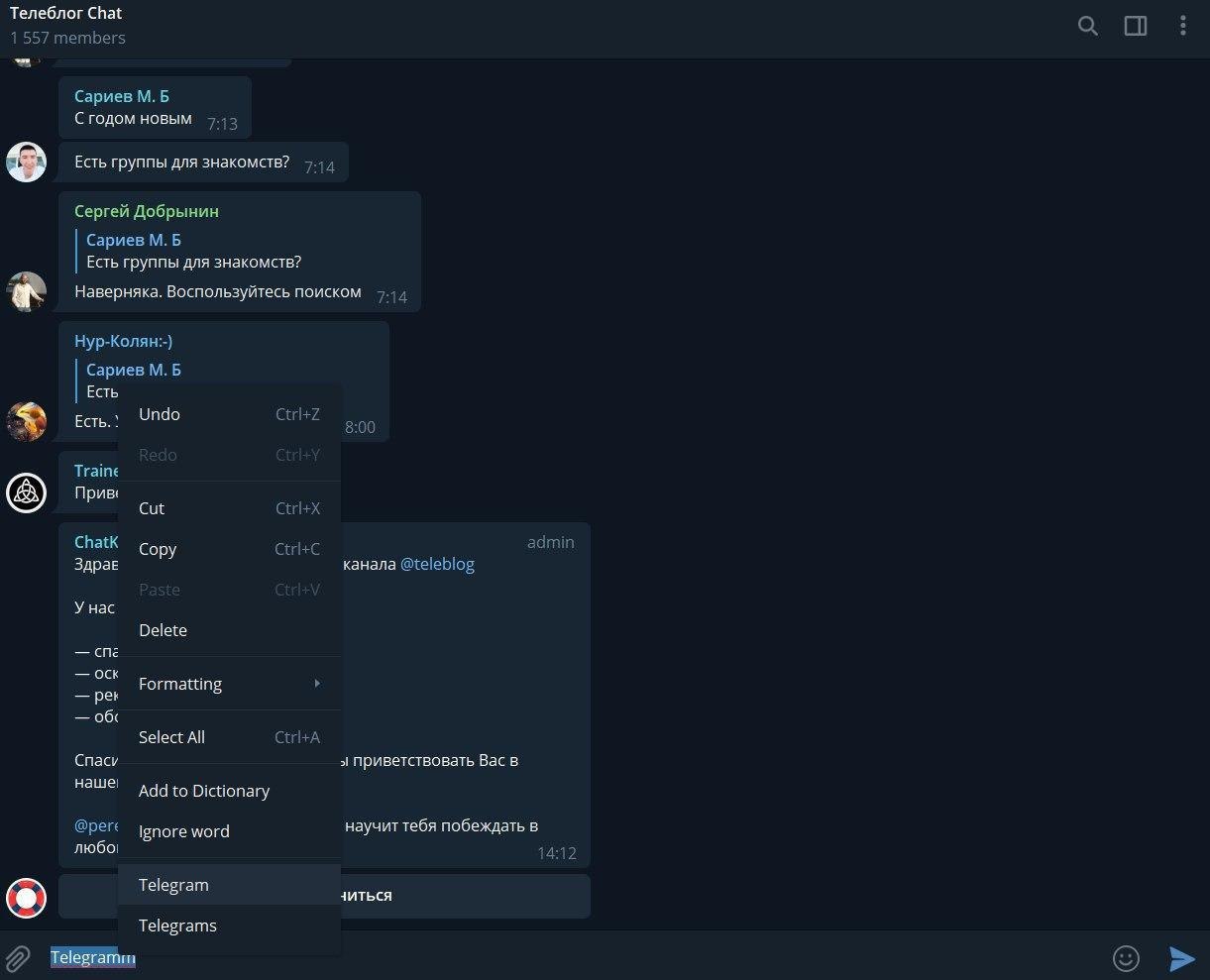Click the 1 557 members count
1210x980 pixels.
pyautogui.click(x=67, y=38)
